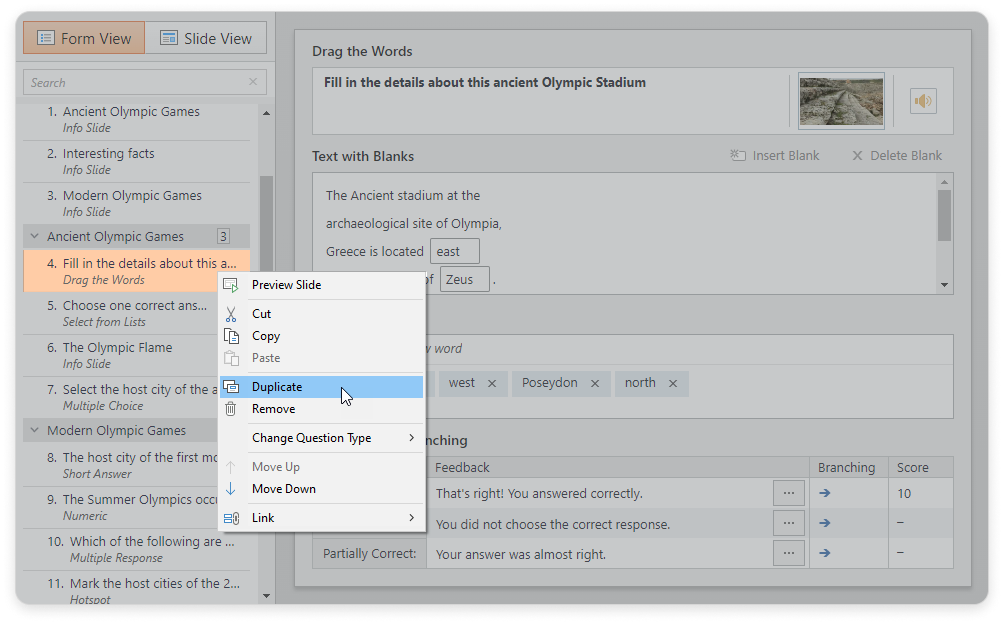
Task: Click the slide list scroll-down arrow
Action: (266, 596)
